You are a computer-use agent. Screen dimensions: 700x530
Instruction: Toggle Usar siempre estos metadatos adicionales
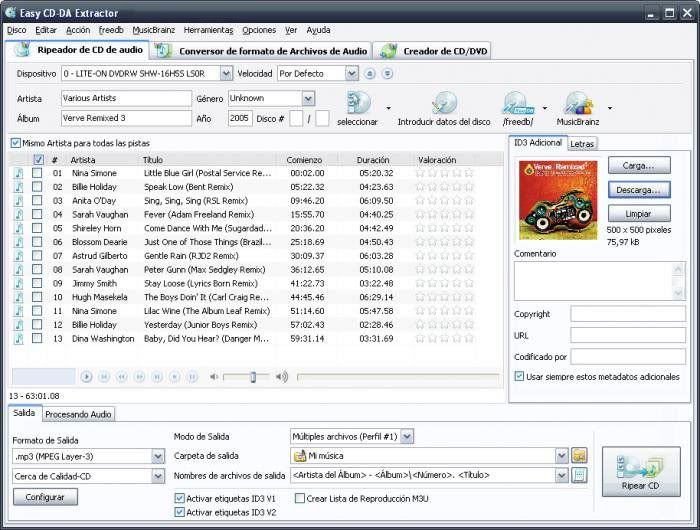(x=519, y=376)
